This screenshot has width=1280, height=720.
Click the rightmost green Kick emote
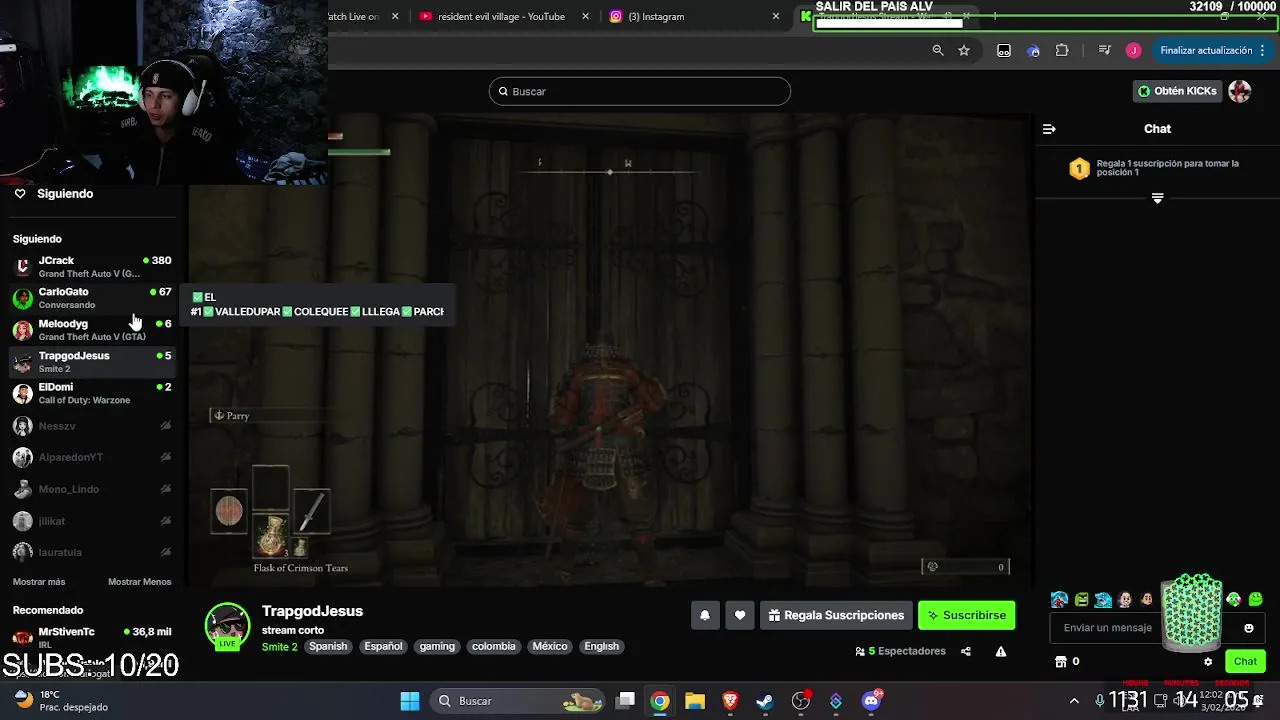1256,599
